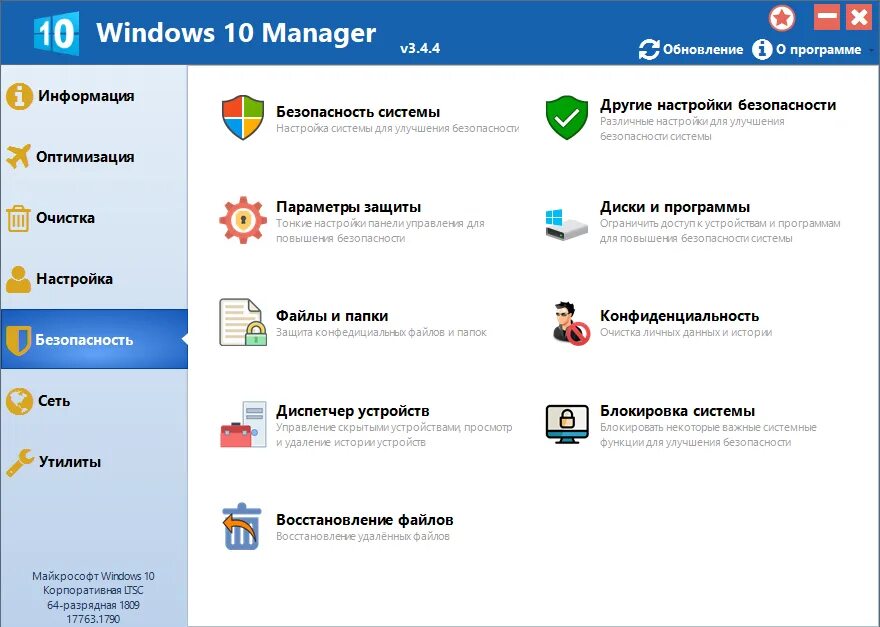This screenshot has height=627, width=880.
Task: Launch Восстановление файлов
Action: (364, 520)
